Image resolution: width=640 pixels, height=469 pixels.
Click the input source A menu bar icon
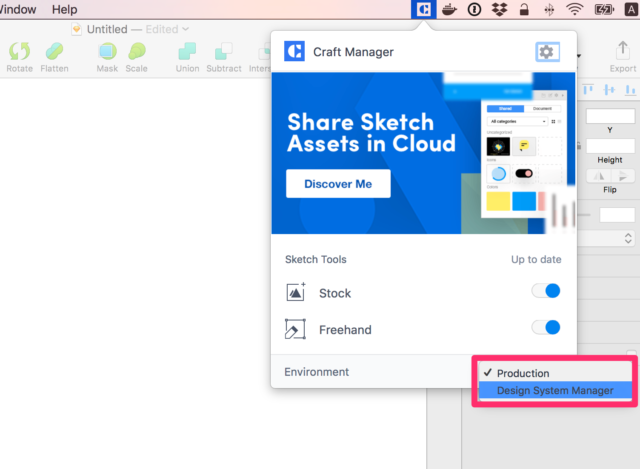click(631, 9)
